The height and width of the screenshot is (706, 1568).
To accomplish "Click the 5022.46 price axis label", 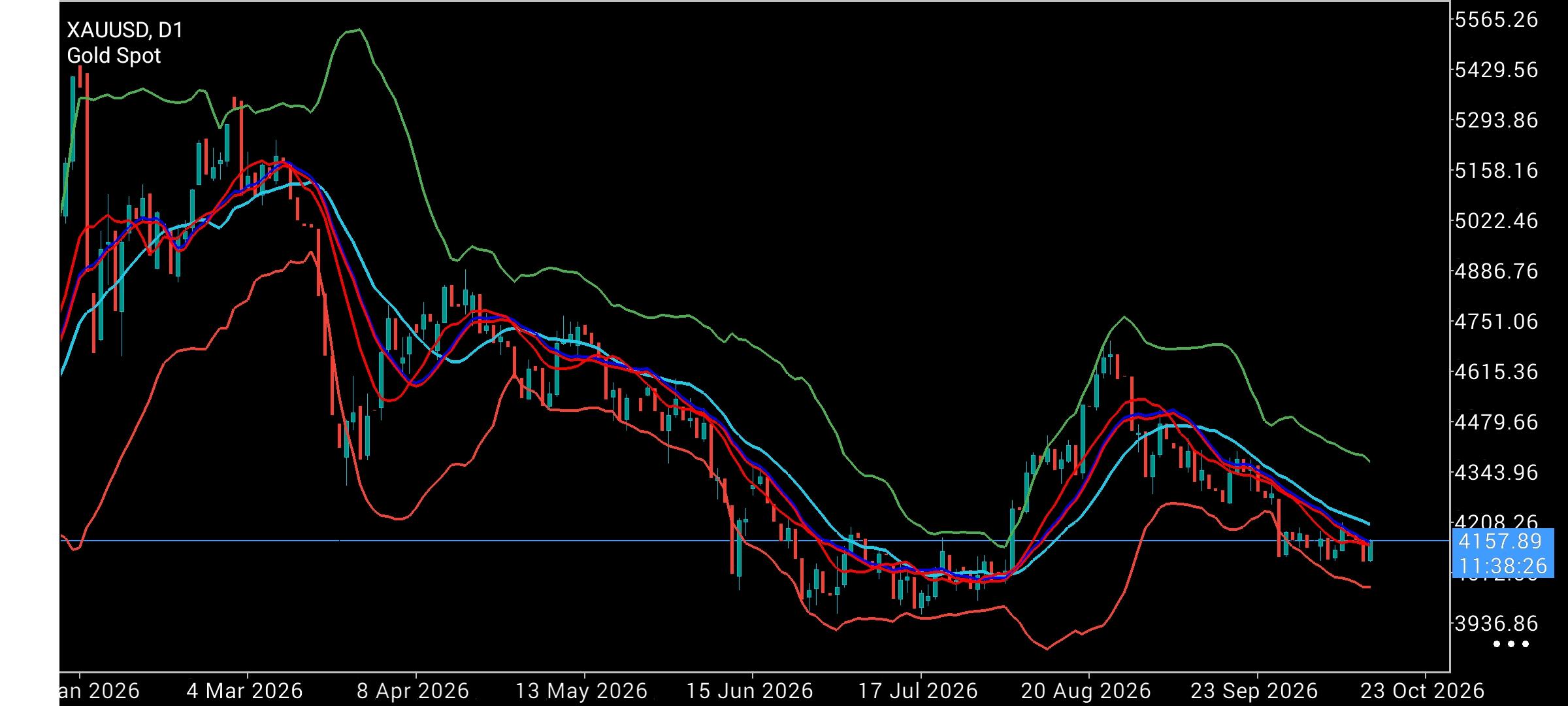I will click(x=1496, y=221).
